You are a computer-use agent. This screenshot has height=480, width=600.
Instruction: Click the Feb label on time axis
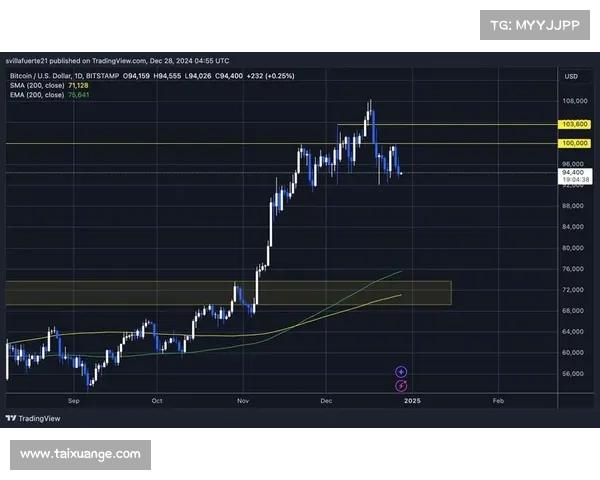497,400
